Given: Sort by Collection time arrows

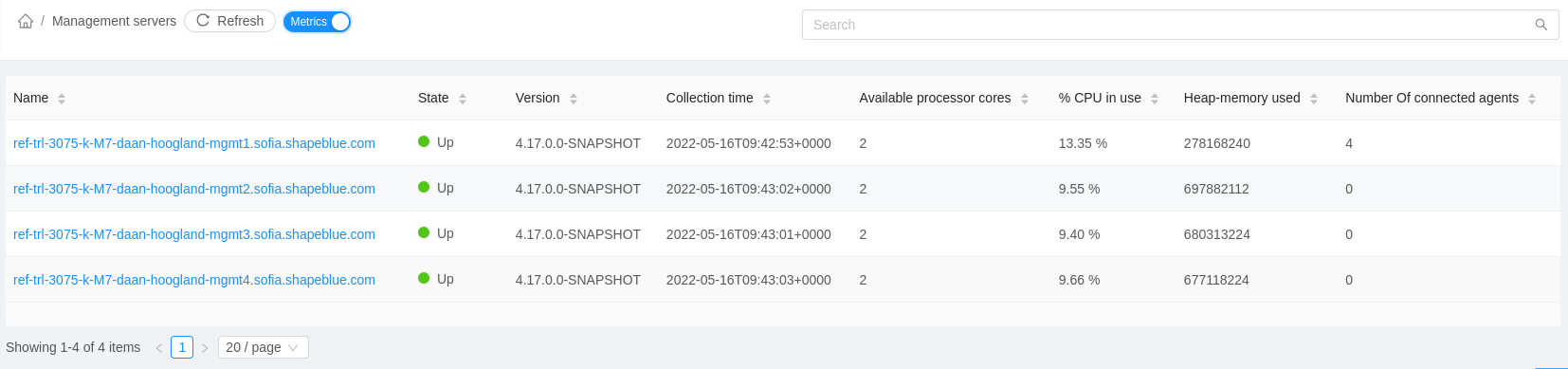Looking at the screenshot, I should (767, 99).
